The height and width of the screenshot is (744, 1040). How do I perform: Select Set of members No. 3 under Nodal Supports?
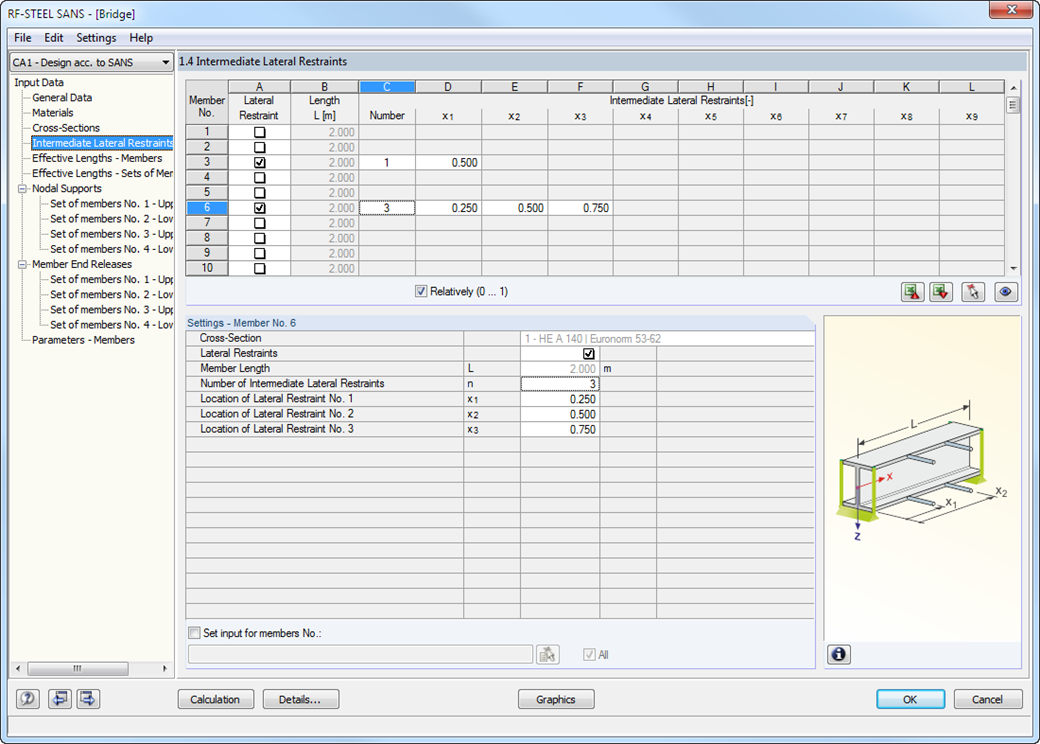point(111,234)
